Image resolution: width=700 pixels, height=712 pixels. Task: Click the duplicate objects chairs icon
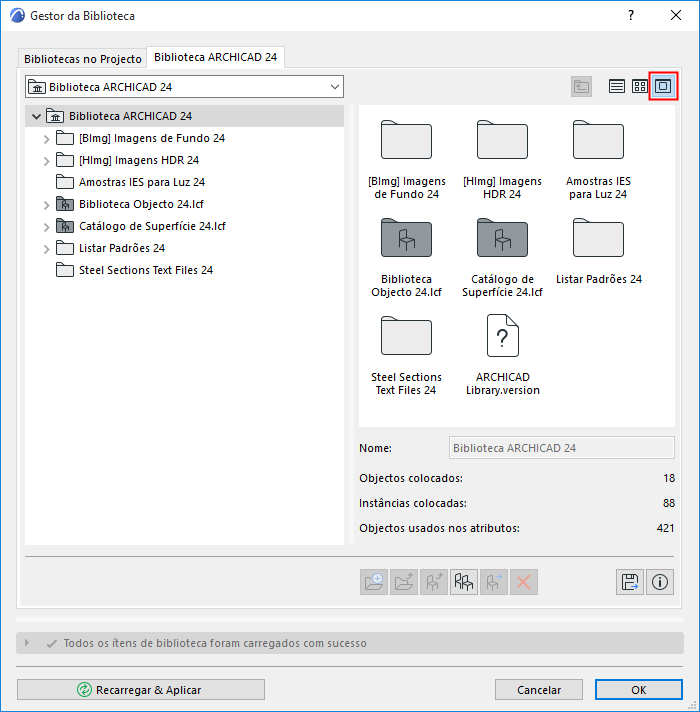coord(463,582)
